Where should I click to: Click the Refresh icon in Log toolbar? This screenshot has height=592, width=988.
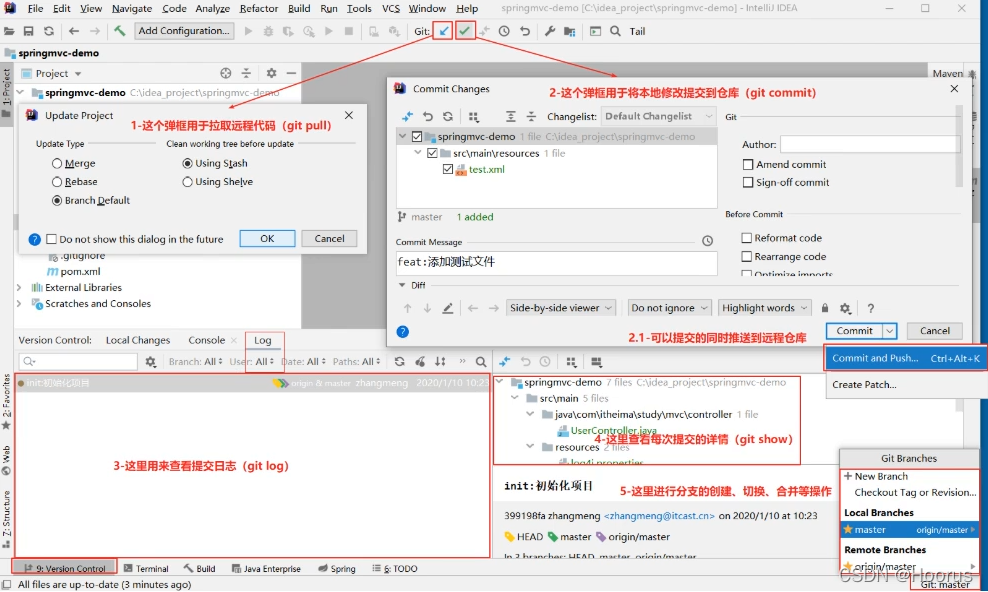399,361
